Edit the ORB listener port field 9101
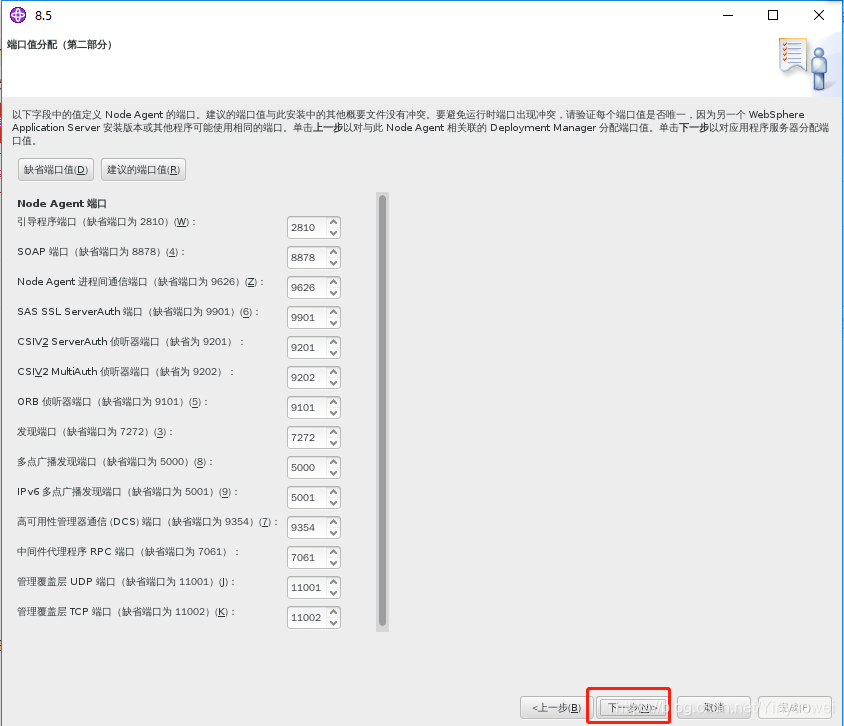Viewport: 844px width, 726px height. pyautogui.click(x=307, y=408)
